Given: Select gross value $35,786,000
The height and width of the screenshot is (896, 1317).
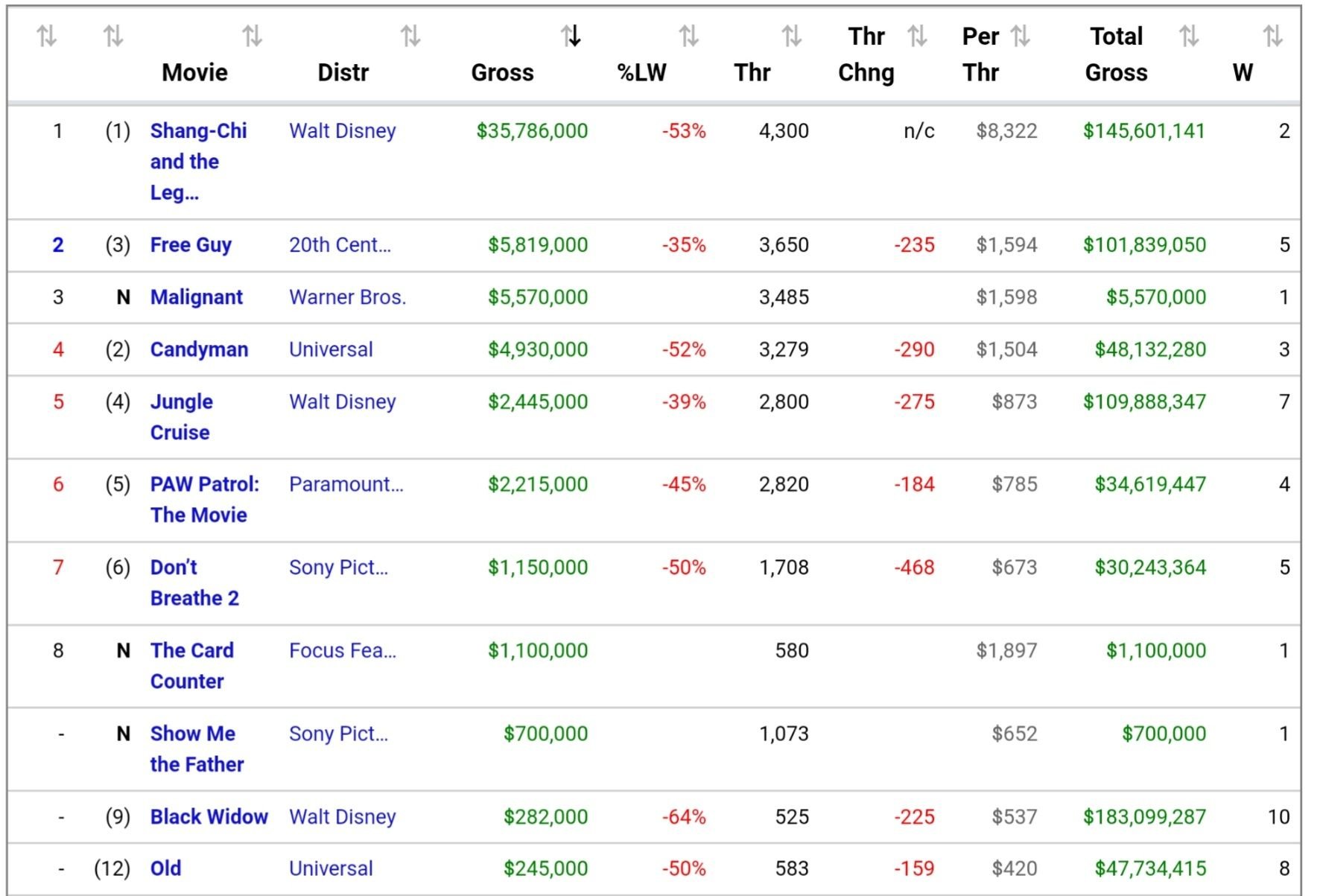Looking at the screenshot, I should tap(532, 131).
